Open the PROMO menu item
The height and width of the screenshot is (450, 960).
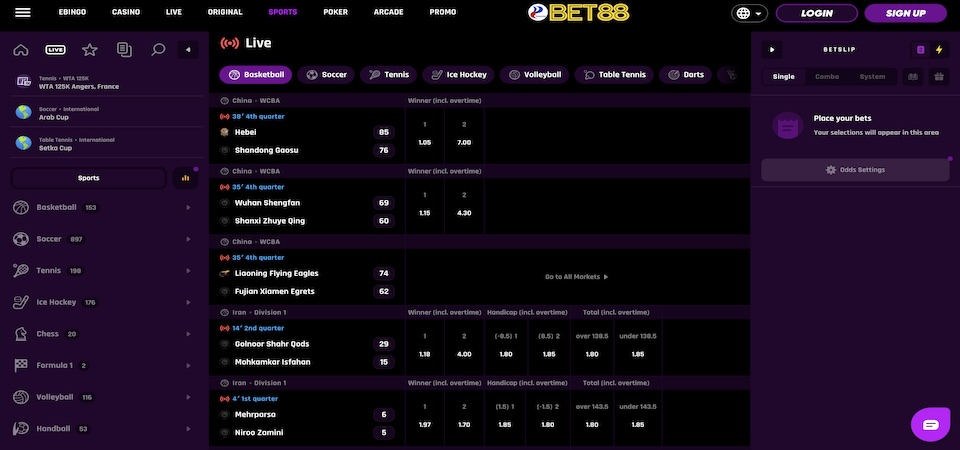pyautogui.click(x=443, y=12)
